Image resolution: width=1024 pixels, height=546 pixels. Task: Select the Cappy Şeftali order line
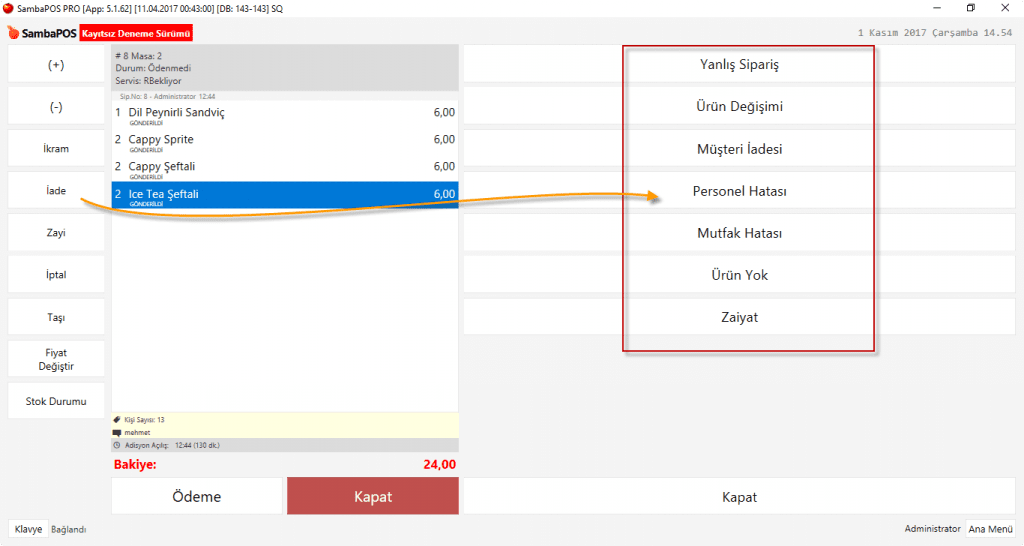284,168
